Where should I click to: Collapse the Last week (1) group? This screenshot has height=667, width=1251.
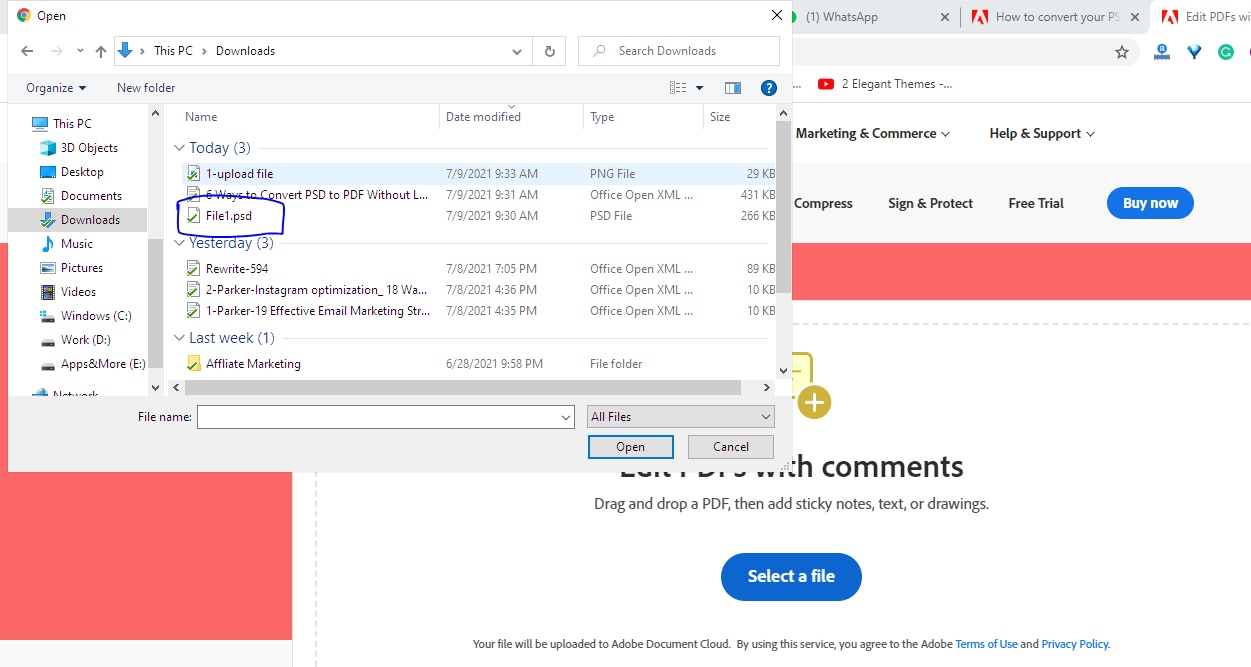click(180, 338)
